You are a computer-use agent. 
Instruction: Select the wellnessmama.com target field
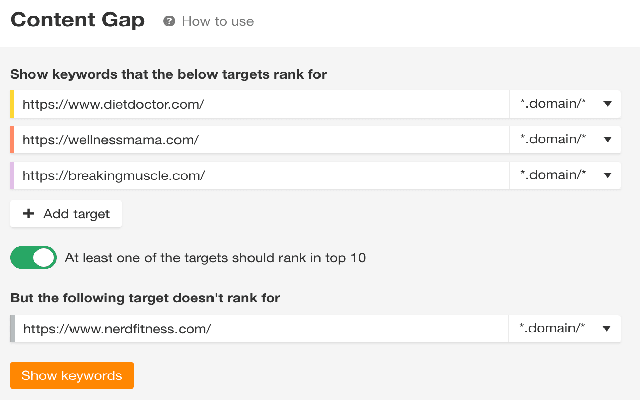click(260, 140)
